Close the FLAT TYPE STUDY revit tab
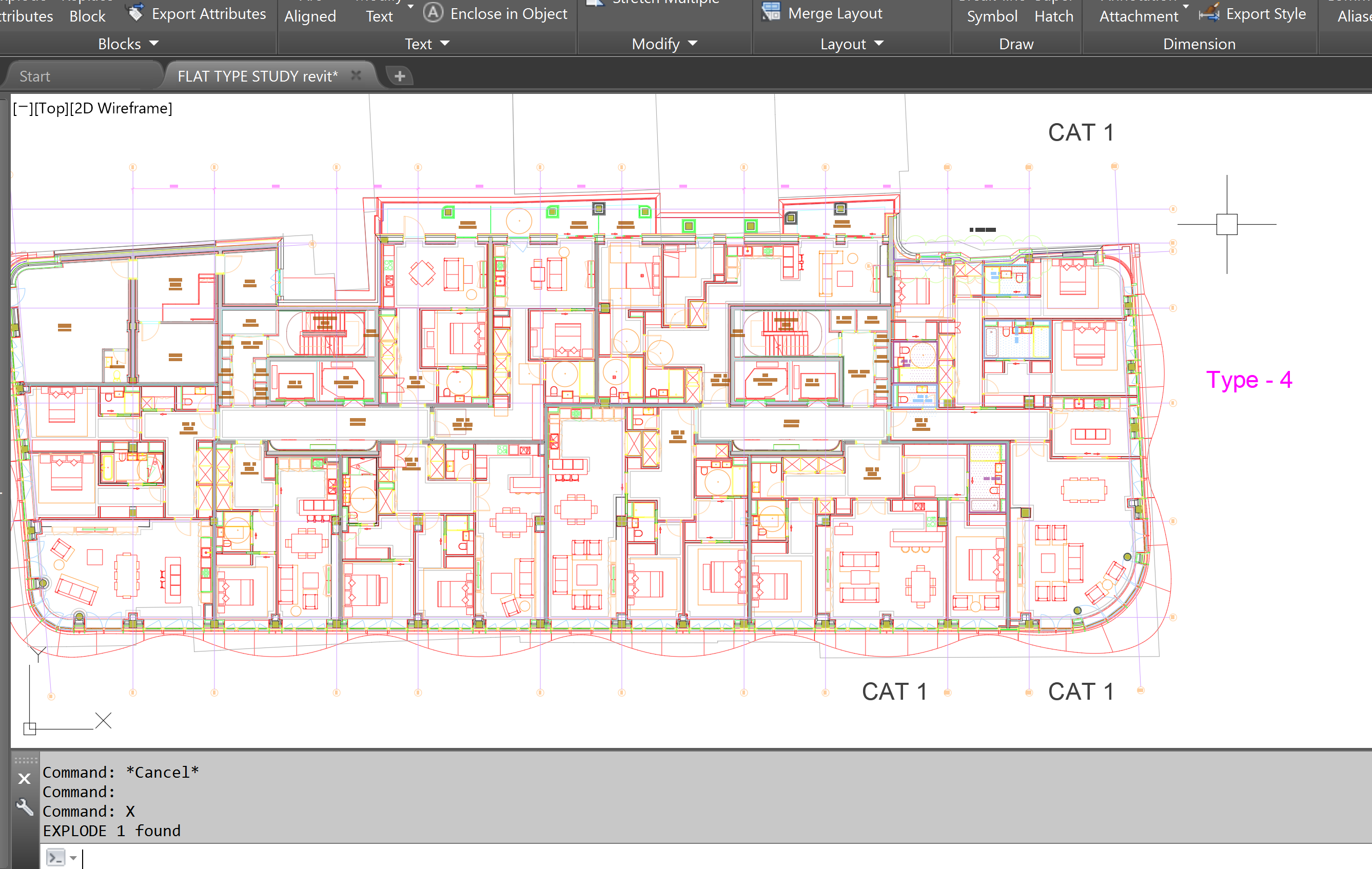Screen dimensions: 1372x869 [x=356, y=75]
